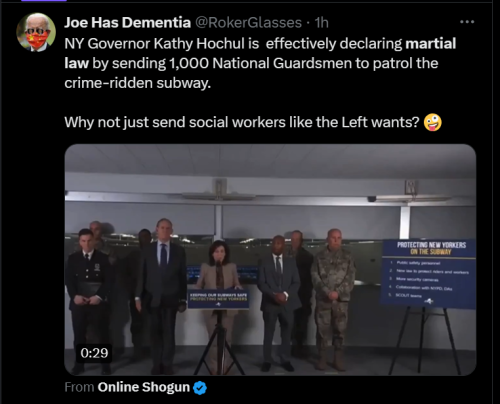Click the bold "martial" word in tweet
The image size is (500, 404).
(x=430, y=44)
